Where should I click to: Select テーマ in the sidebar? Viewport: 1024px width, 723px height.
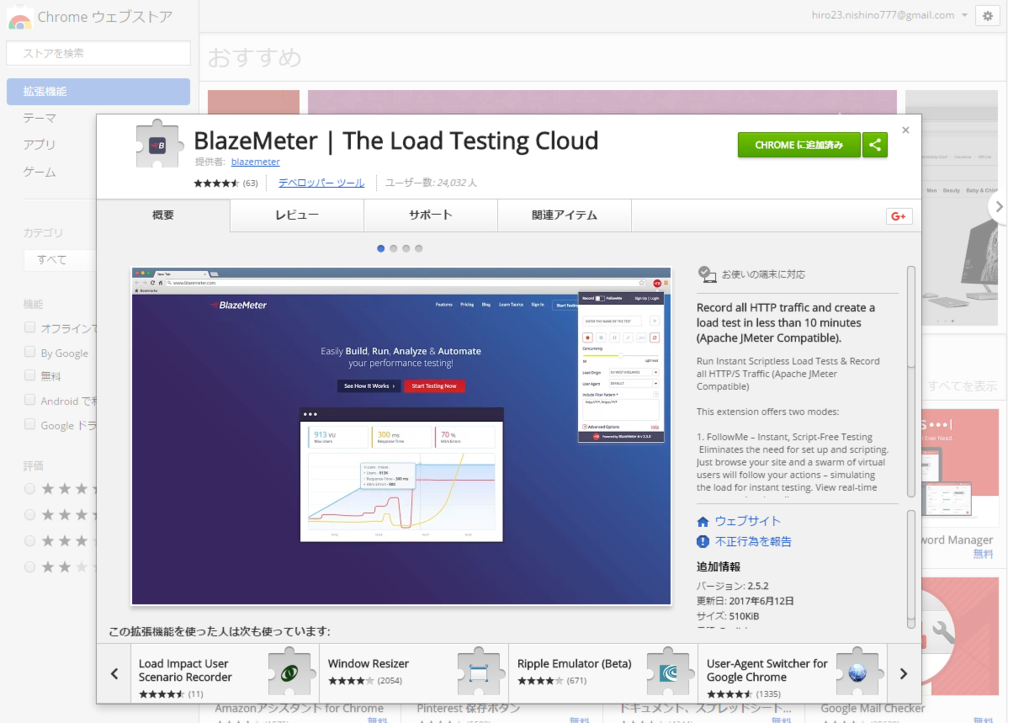click(x=40, y=118)
